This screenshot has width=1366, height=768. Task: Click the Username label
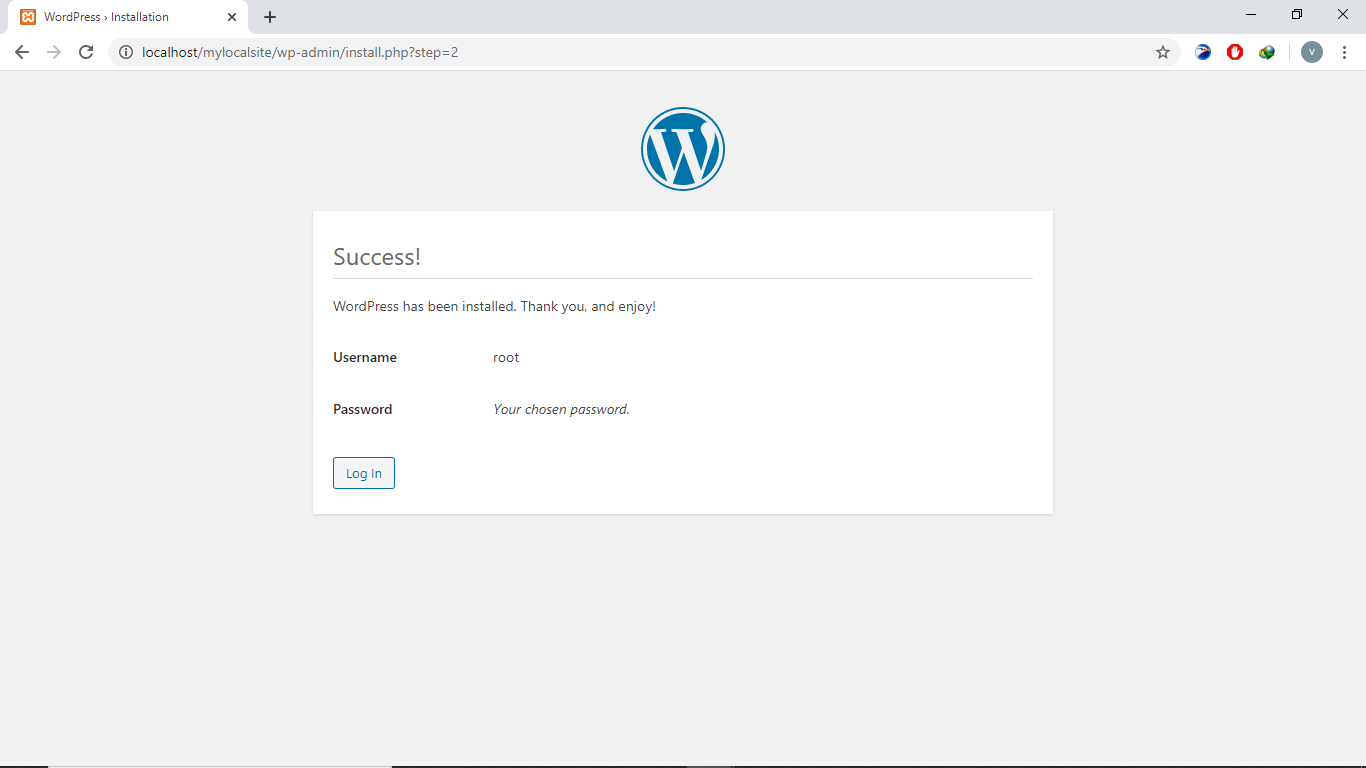(365, 357)
